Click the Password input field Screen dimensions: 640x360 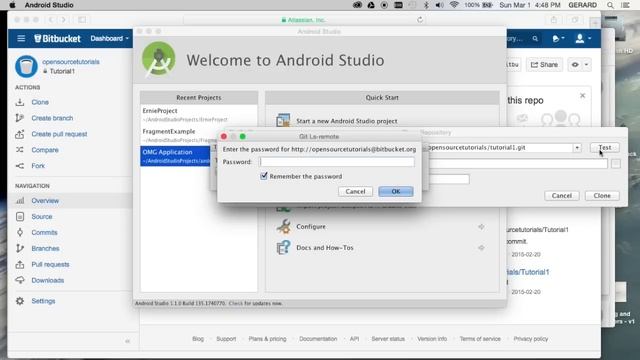pyautogui.click(x=337, y=162)
